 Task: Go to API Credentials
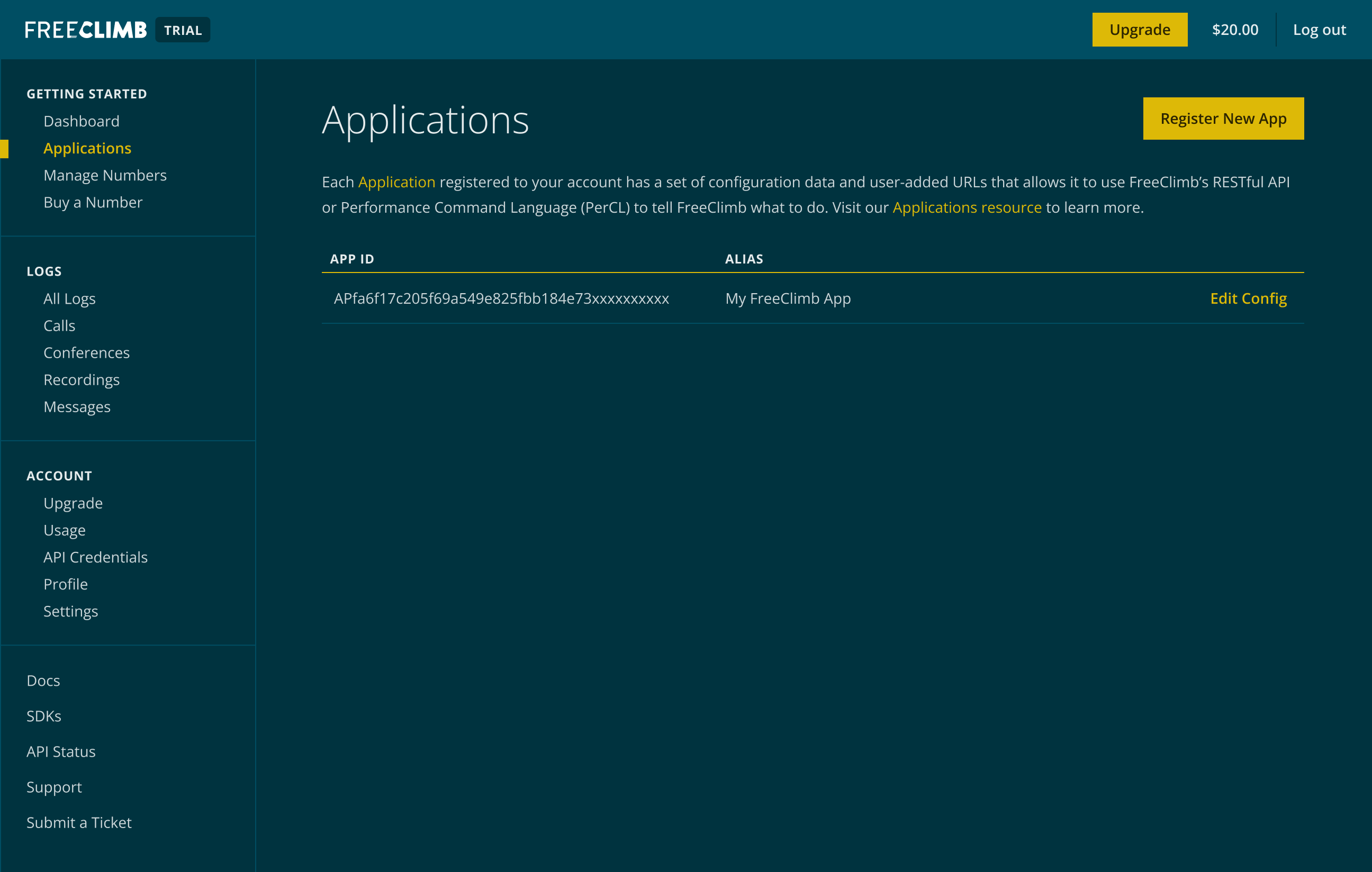point(95,557)
